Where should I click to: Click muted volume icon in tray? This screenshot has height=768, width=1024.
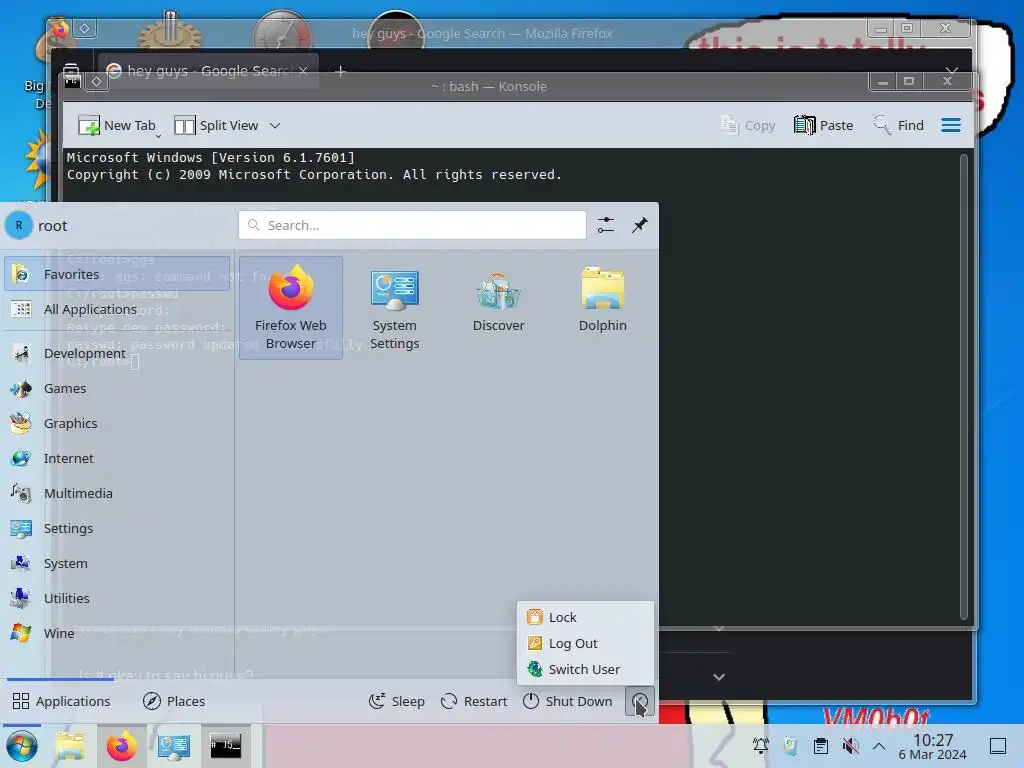[x=850, y=746]
